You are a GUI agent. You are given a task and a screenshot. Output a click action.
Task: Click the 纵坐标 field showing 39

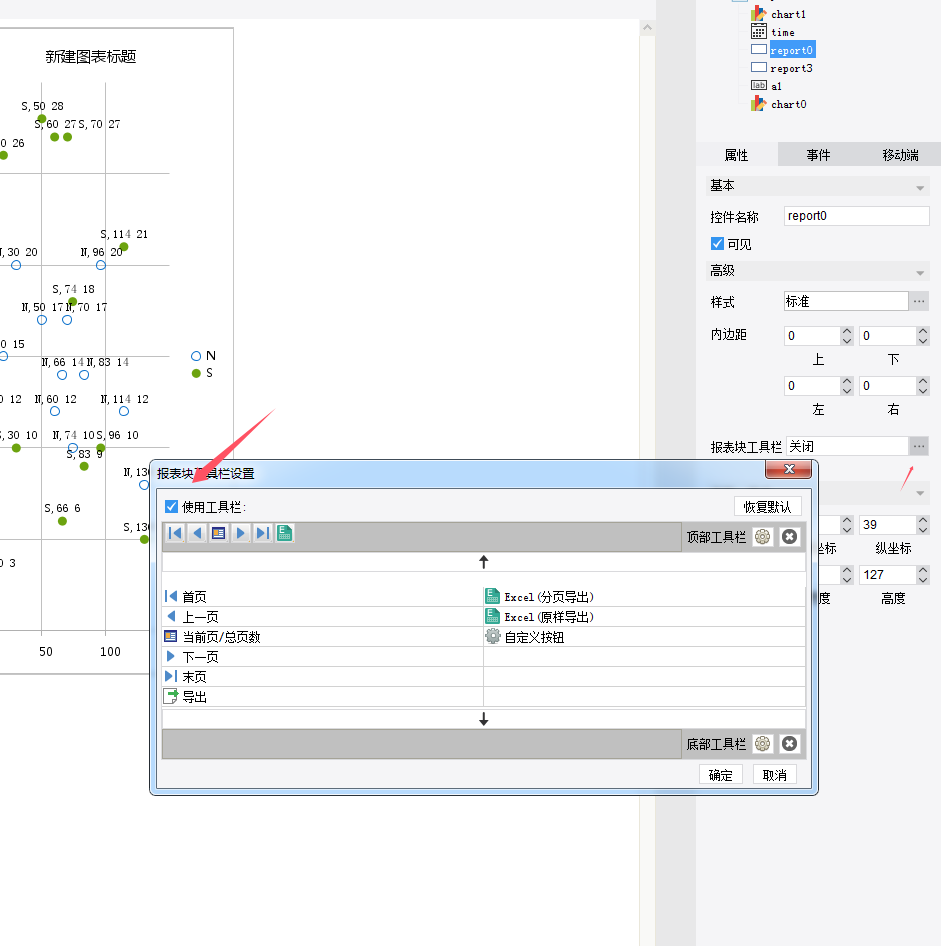[888, 524]
